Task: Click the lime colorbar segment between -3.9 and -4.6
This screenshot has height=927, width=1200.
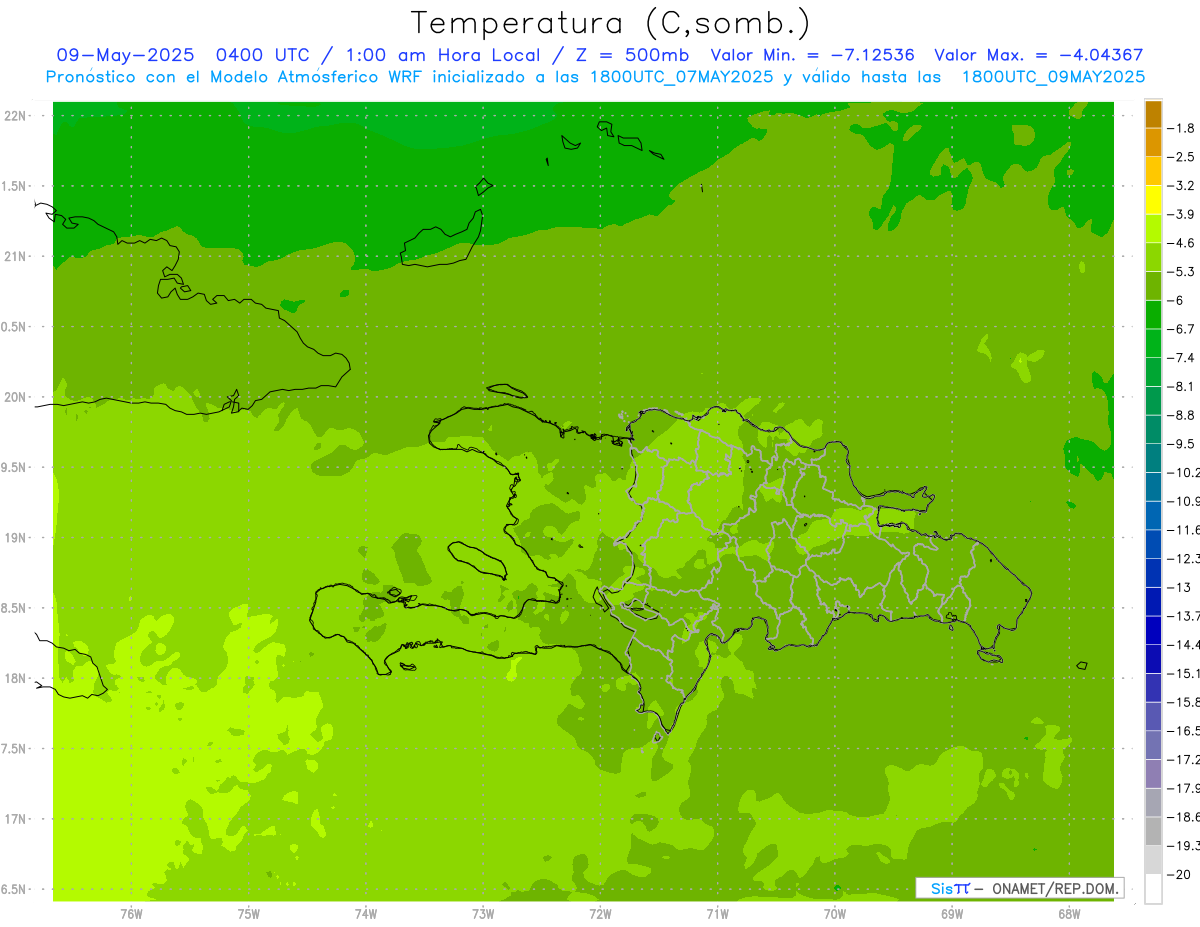Action: (1153, 229)
